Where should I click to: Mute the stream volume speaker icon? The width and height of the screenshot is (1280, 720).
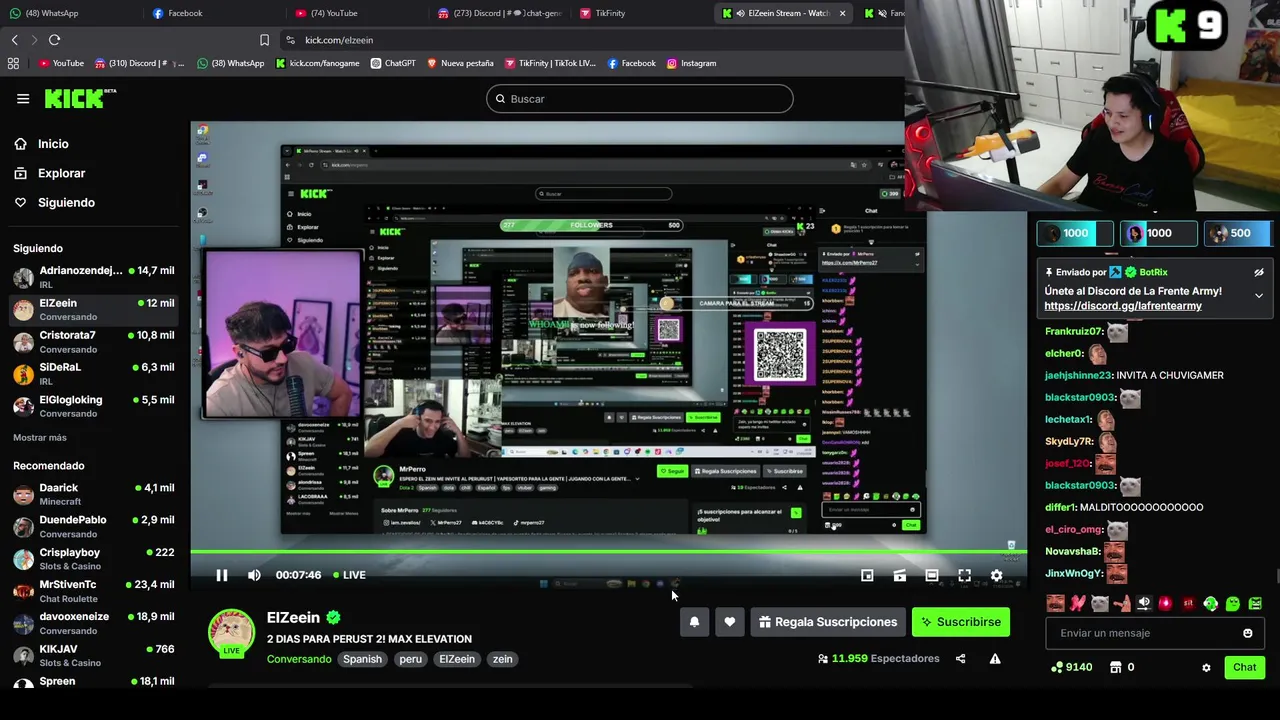point(254,575)
